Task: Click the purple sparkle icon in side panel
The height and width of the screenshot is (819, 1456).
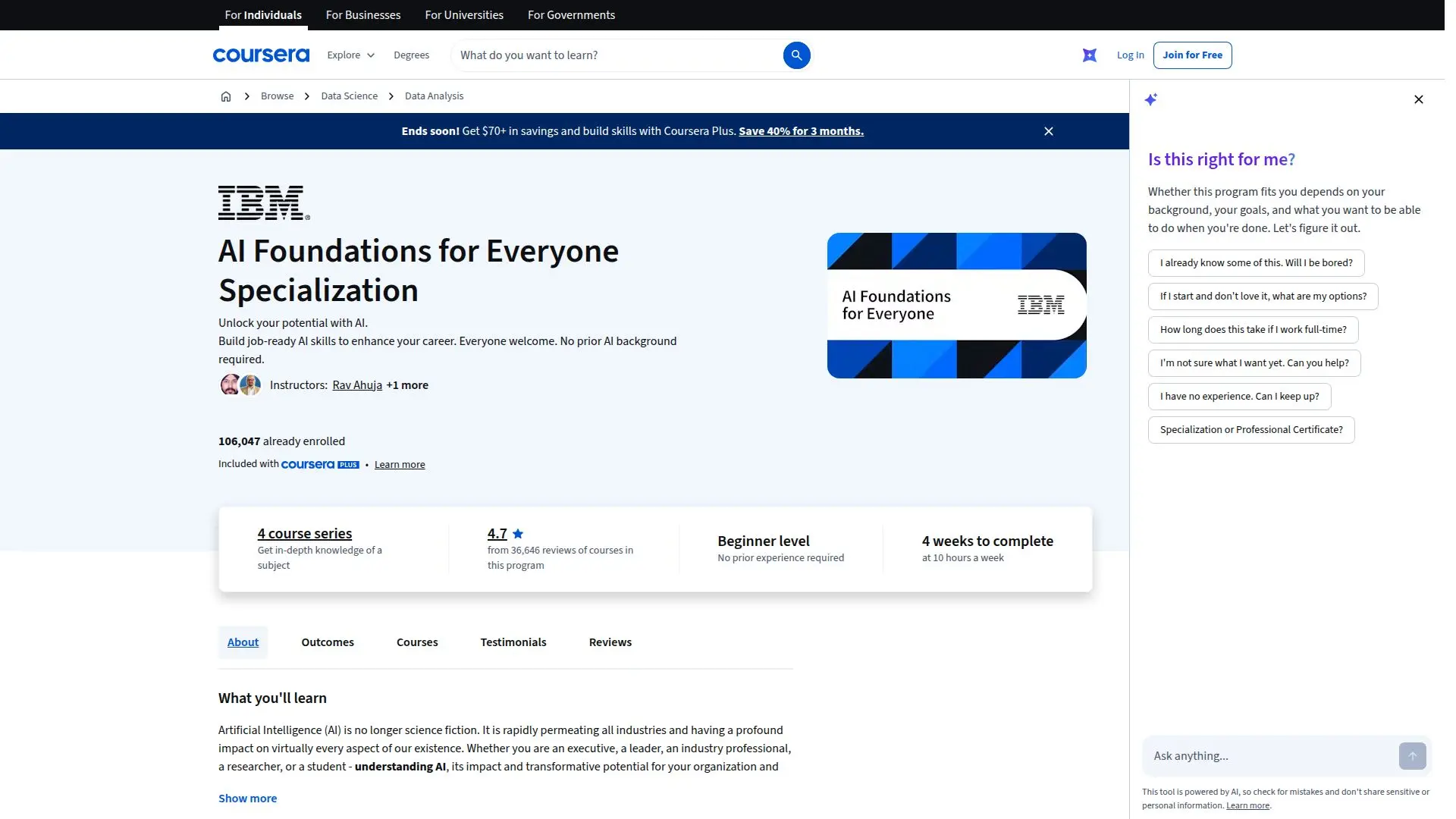Action: pyautogui.click(x=1151, y=99)
